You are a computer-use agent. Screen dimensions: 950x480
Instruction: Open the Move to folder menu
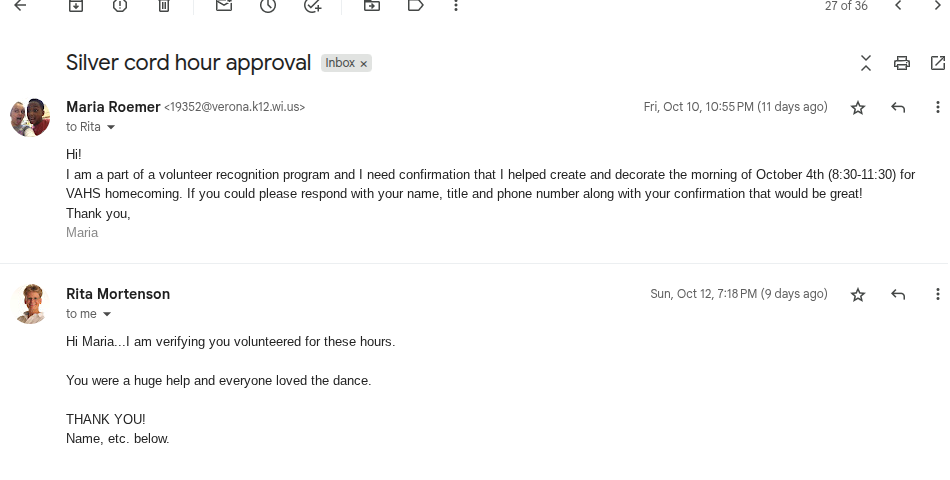[x=372, y=6]
